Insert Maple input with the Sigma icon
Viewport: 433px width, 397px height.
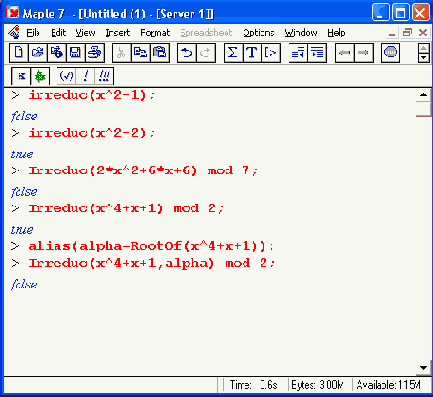tap(233, 53)
